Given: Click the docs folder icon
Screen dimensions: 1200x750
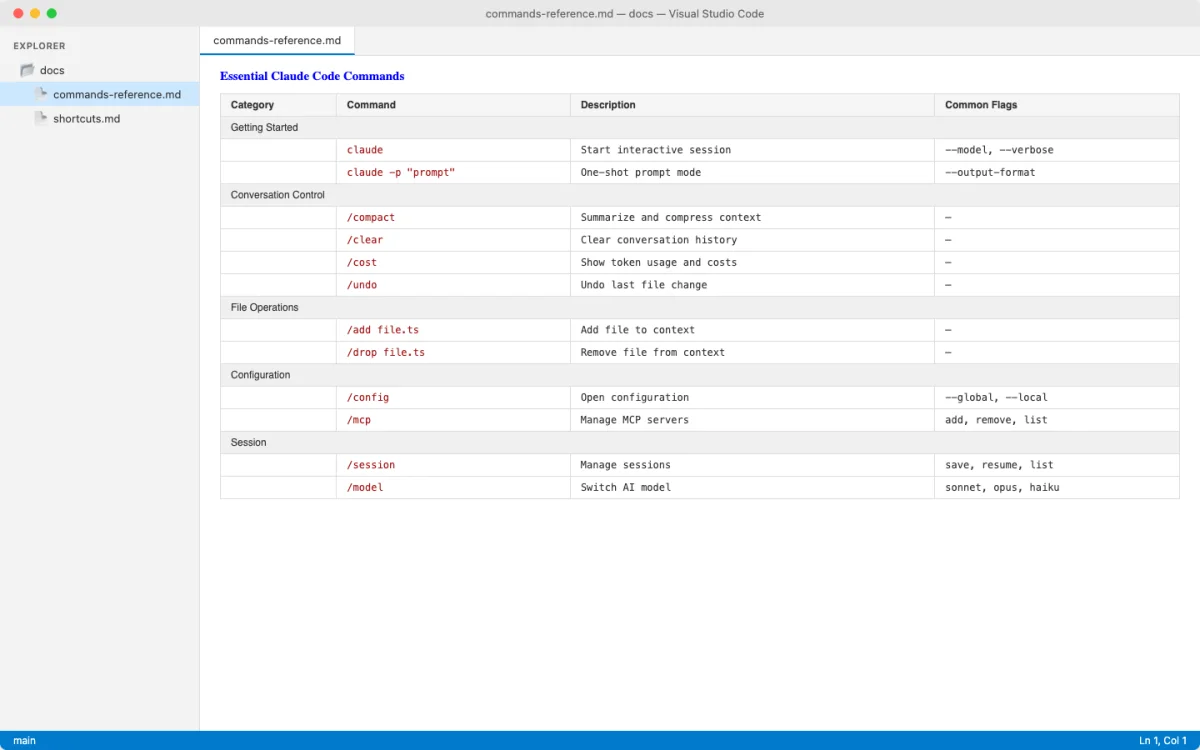Looking at the screenshot, I should tap(27, 70).
